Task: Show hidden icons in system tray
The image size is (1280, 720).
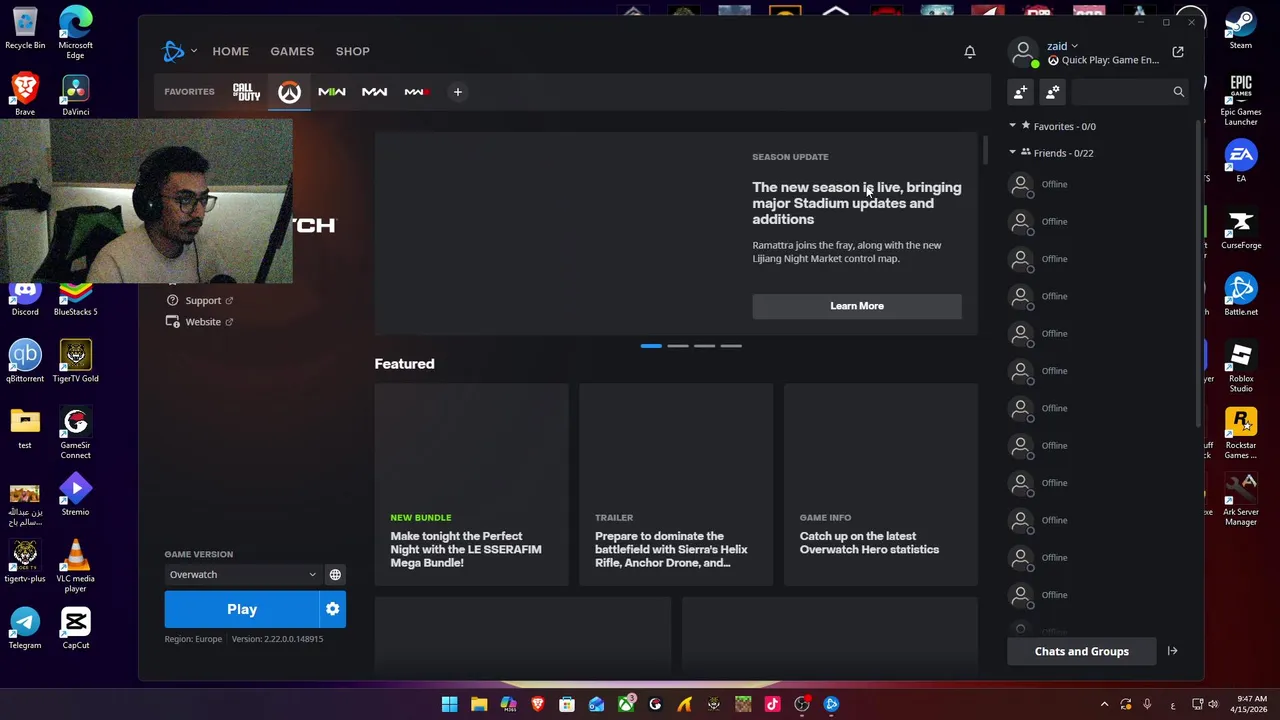Action: click(1104, 704)
